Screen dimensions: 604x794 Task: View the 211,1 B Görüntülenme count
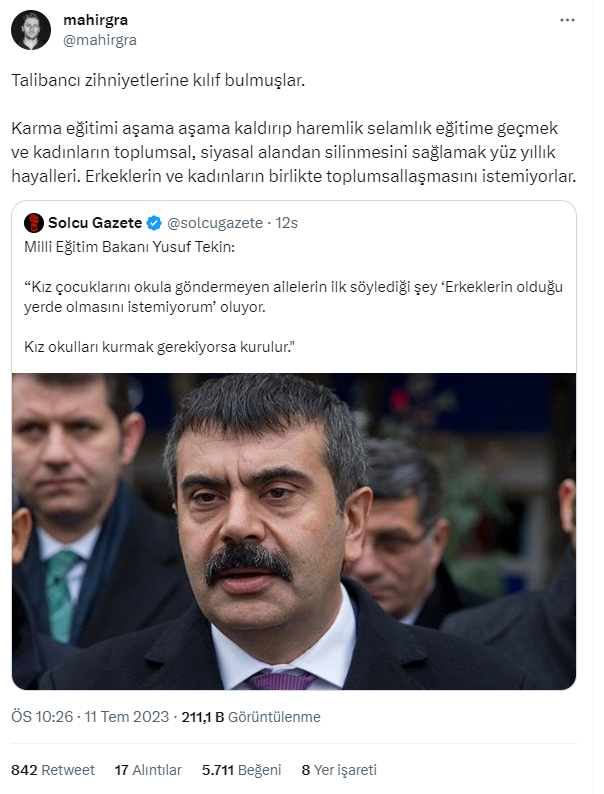click(251, 717)
